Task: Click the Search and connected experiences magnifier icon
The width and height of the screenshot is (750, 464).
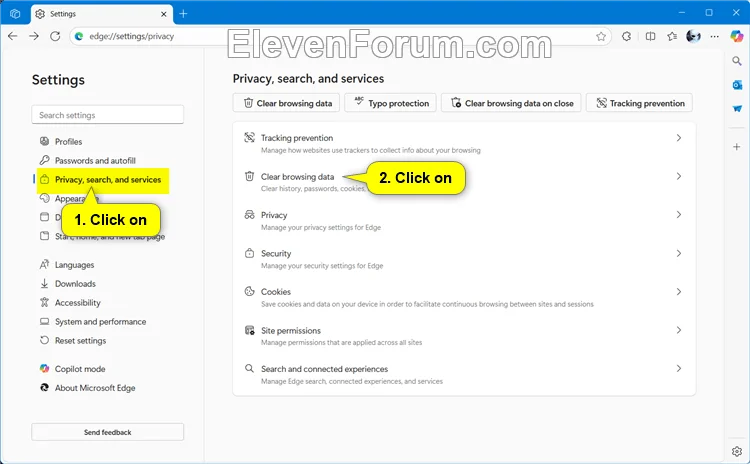Action: pos(249,368)
